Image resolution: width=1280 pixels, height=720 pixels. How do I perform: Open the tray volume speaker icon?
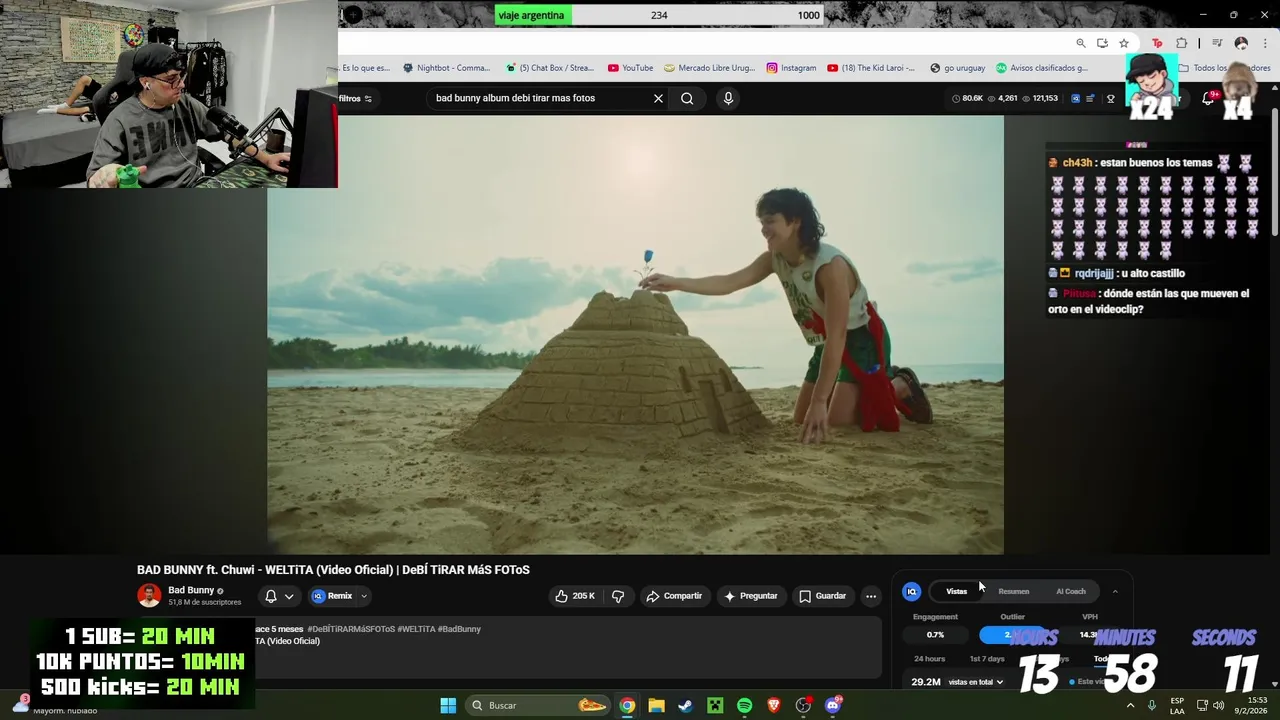(1218, 706)
